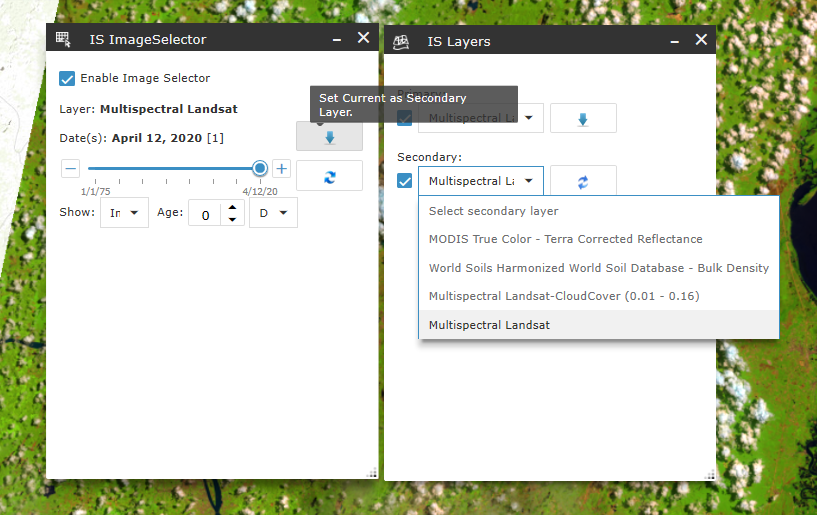
Task: Choose Select secondary layer option
Action: (x=599, y=211)
